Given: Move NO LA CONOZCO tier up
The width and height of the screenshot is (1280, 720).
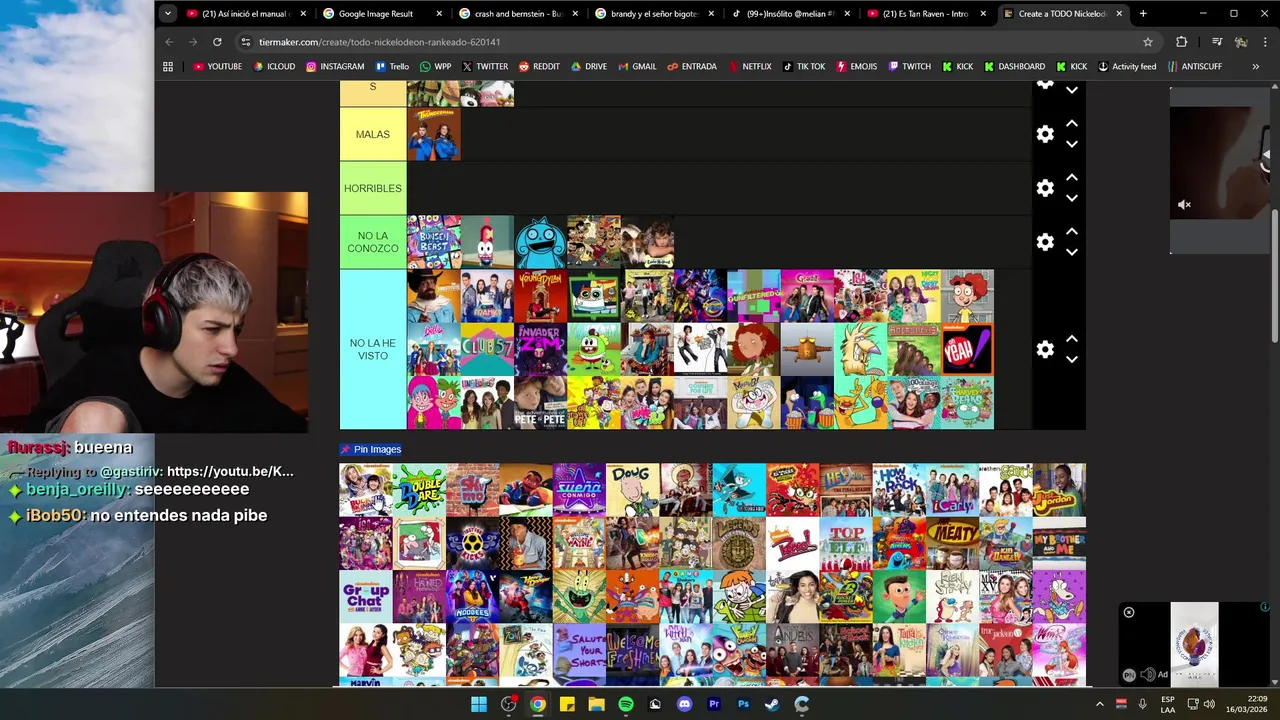Looking at the screenshot, I should click(1071, 232).
